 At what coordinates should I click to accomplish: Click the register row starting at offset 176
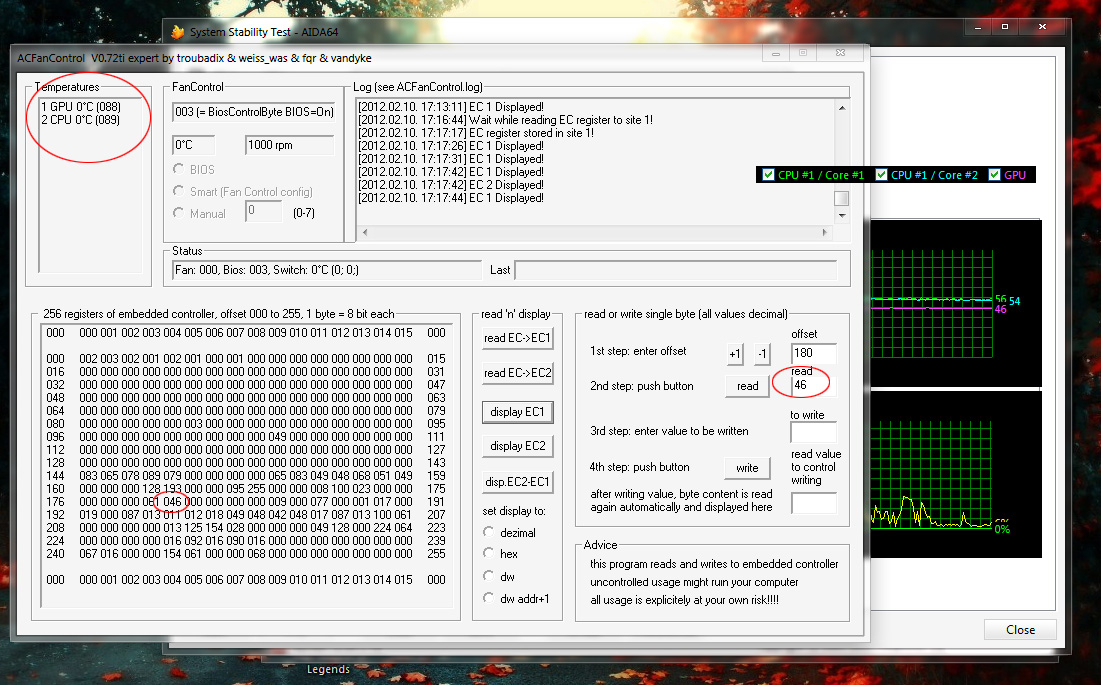coord(246,502)
